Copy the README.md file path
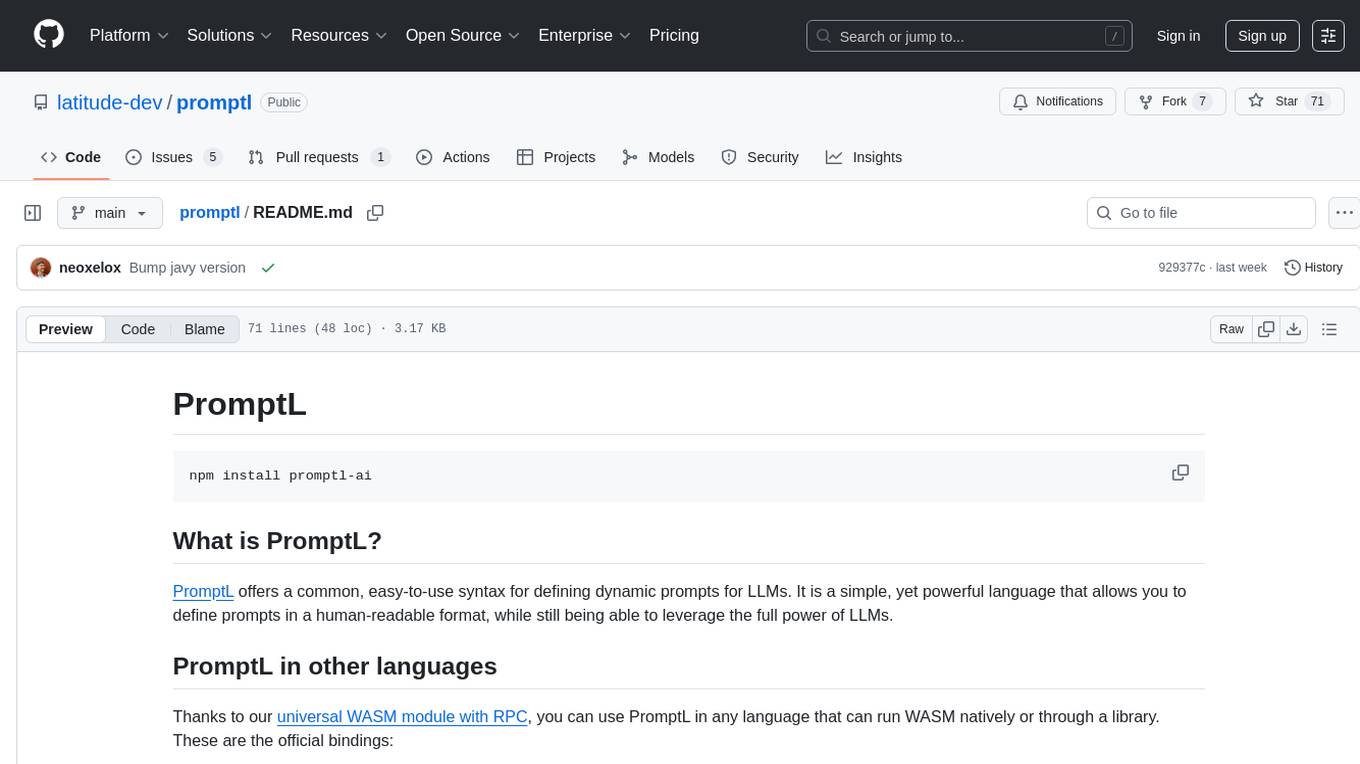 [375, 212]
